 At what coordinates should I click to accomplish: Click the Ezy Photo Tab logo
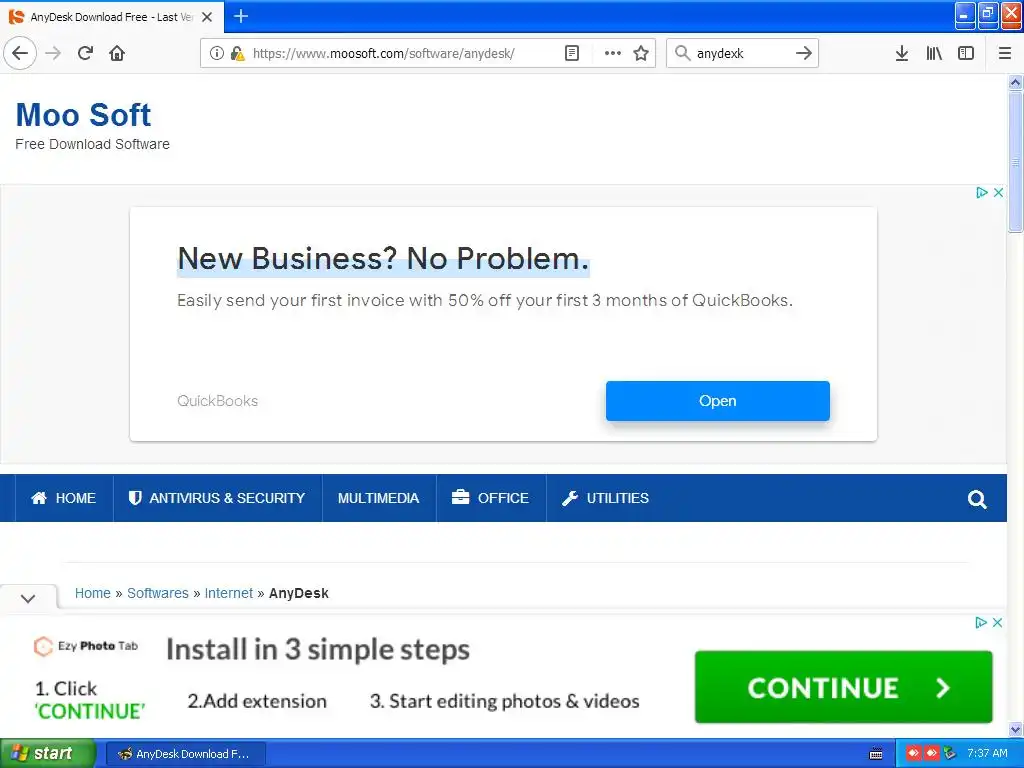click(86, 646)
